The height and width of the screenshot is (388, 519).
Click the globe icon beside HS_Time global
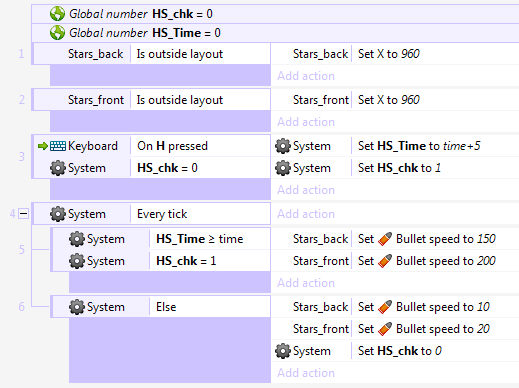tap(57, 33)
